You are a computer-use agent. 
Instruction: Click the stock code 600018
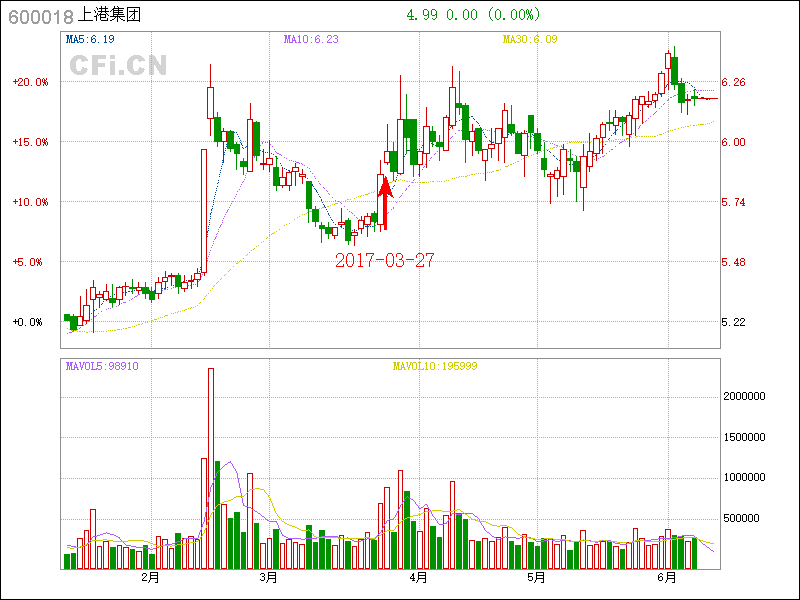point(41,17)
